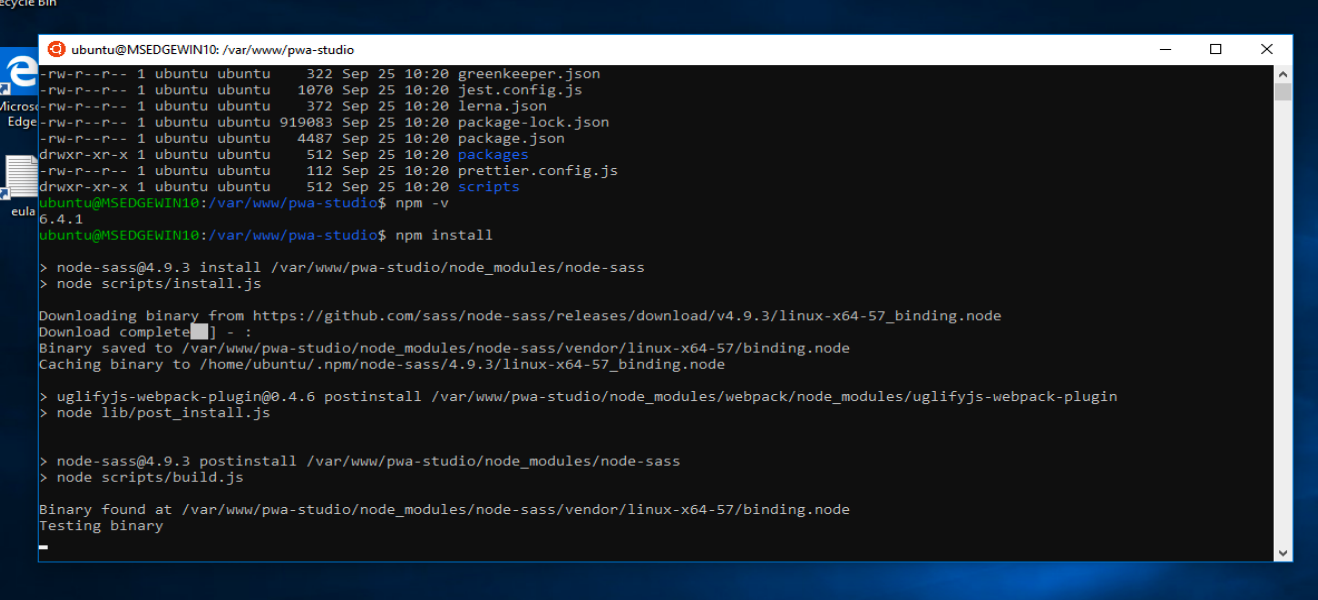Maximize the terminal window
This screenshot has height=600, width=1318.
click(1215, 48)
